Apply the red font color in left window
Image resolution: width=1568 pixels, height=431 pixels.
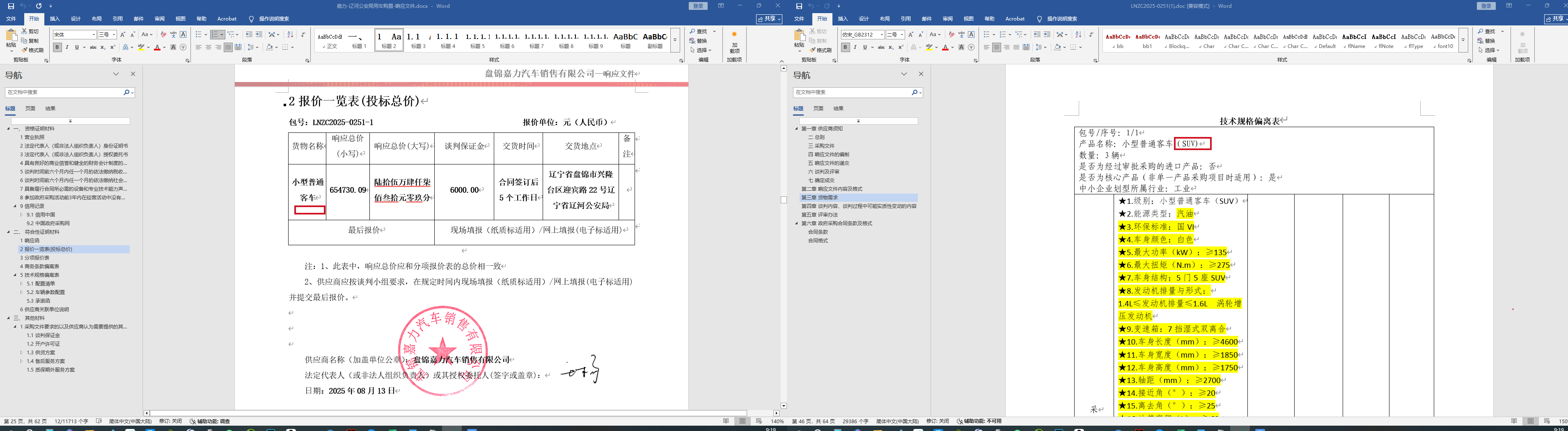[x=157, y=48]
